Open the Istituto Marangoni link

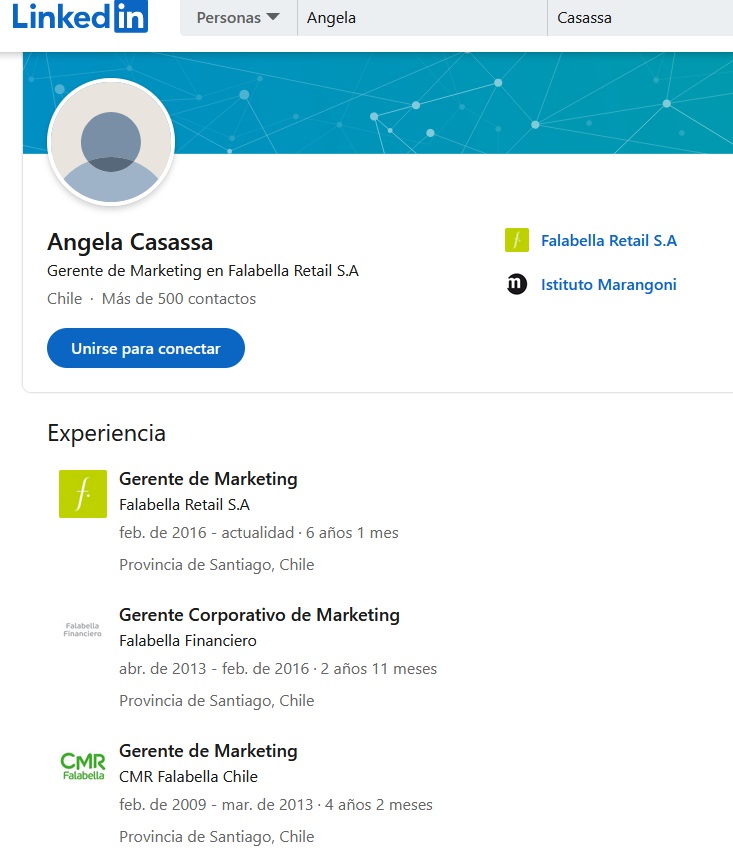click(x=609, y=285)
